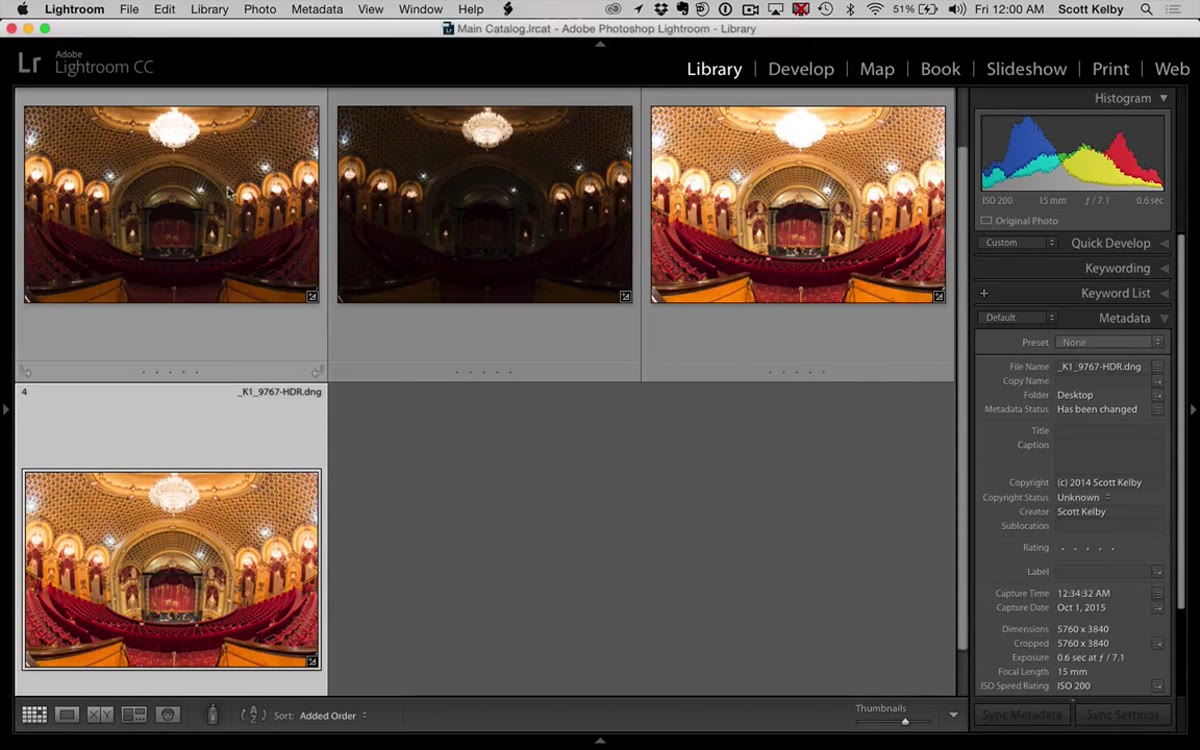This screenshot has width=1200, height=750.
Task: Click the Label field arrow icon
Action: (1157, 572)
